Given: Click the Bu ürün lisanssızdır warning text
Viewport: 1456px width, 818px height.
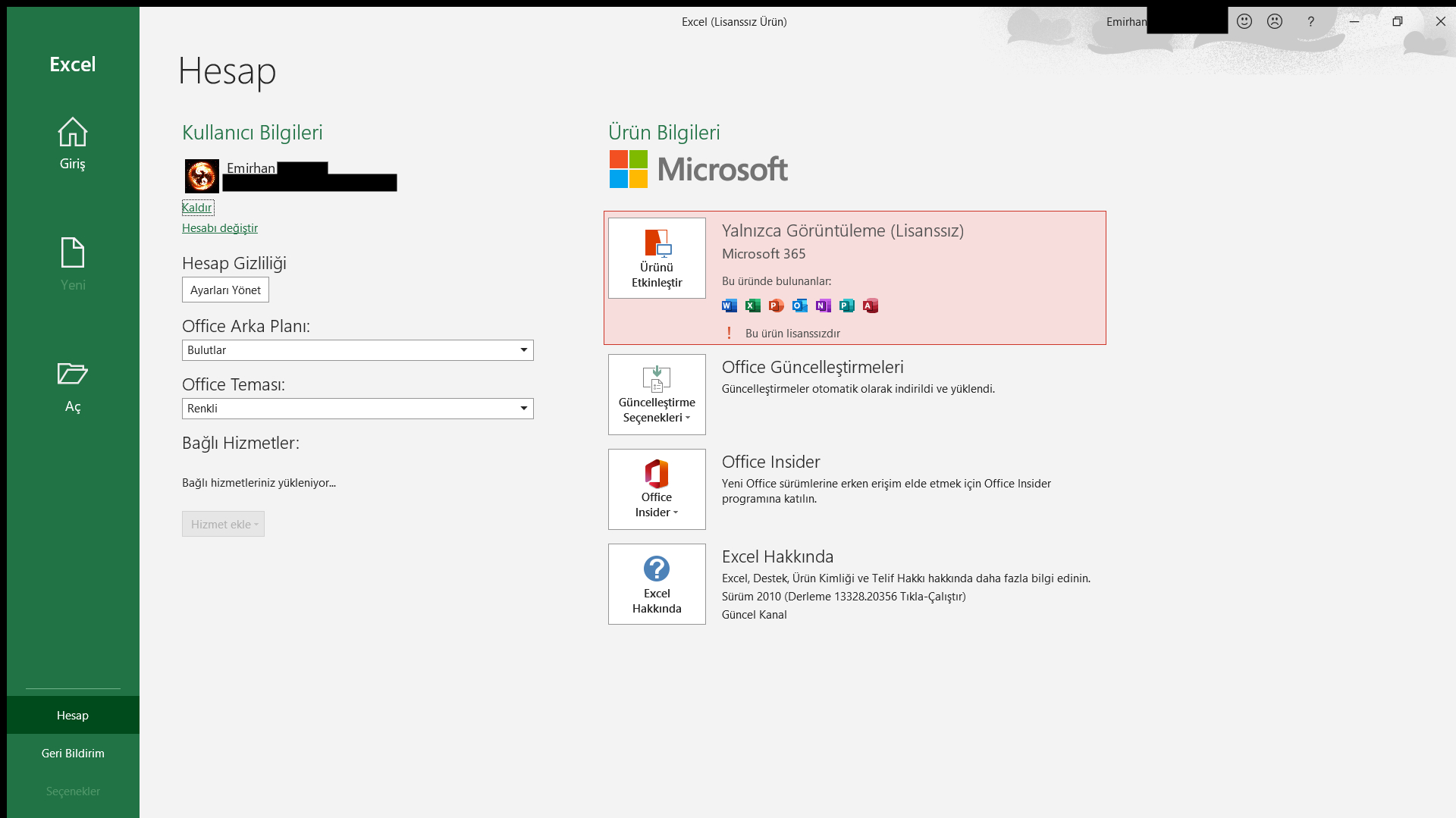Looking at the screenshot, I should pos(792,334).
